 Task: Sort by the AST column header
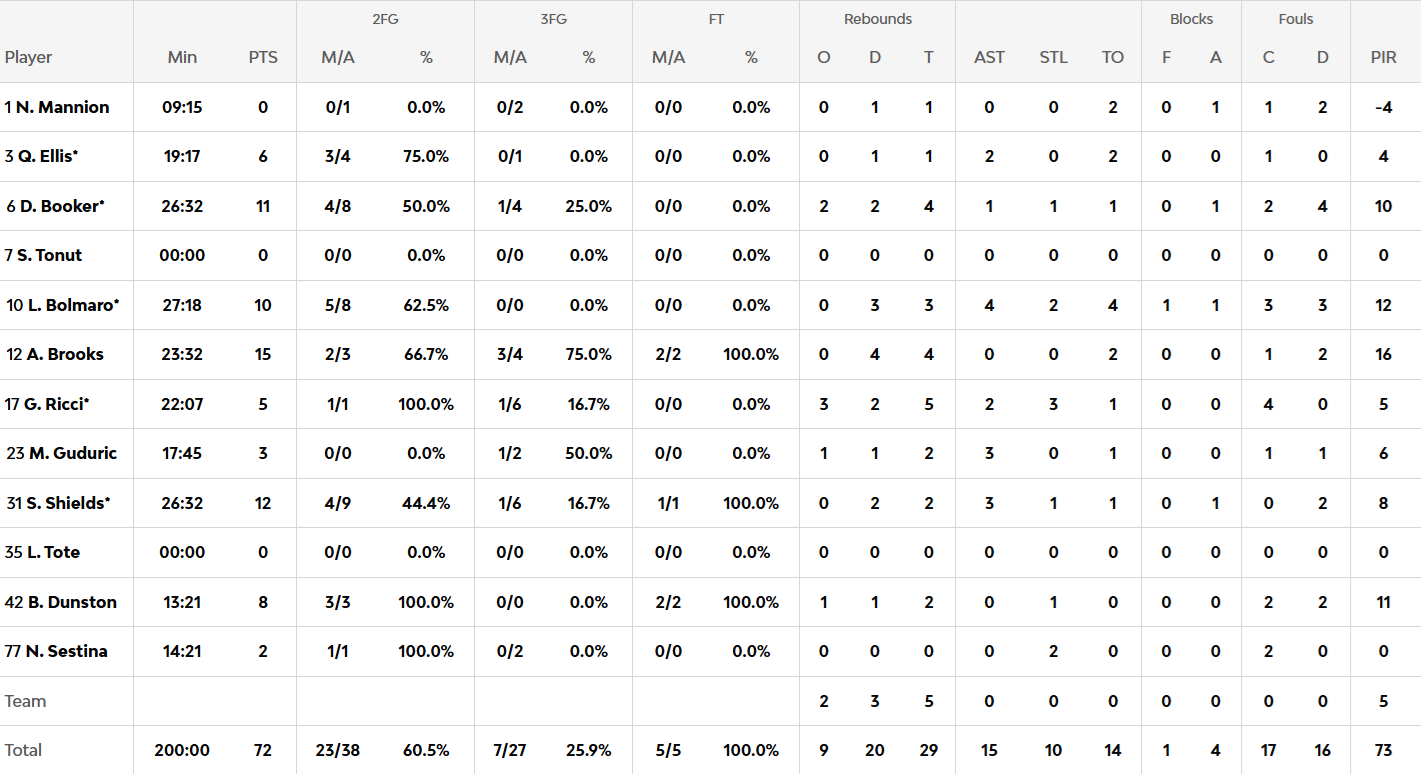989,57
